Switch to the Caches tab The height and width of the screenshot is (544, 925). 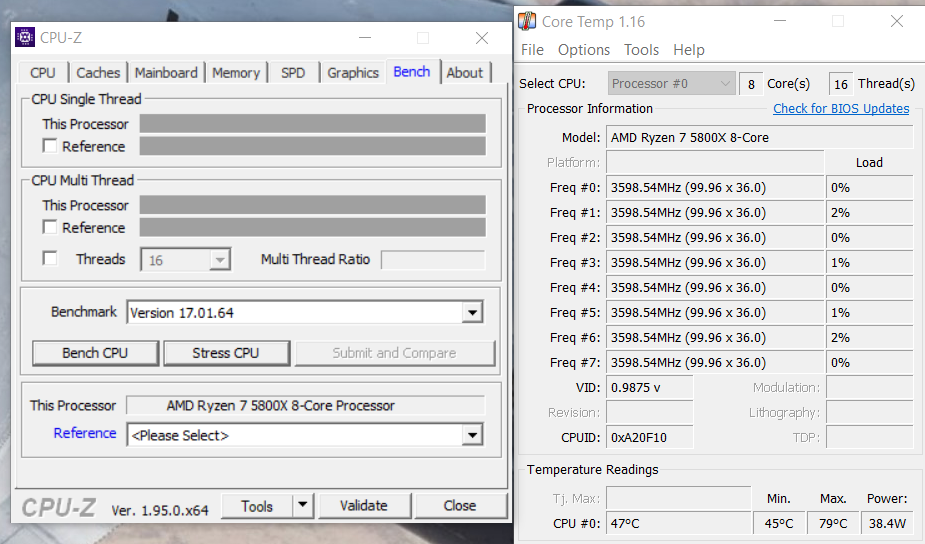point(98,73)
